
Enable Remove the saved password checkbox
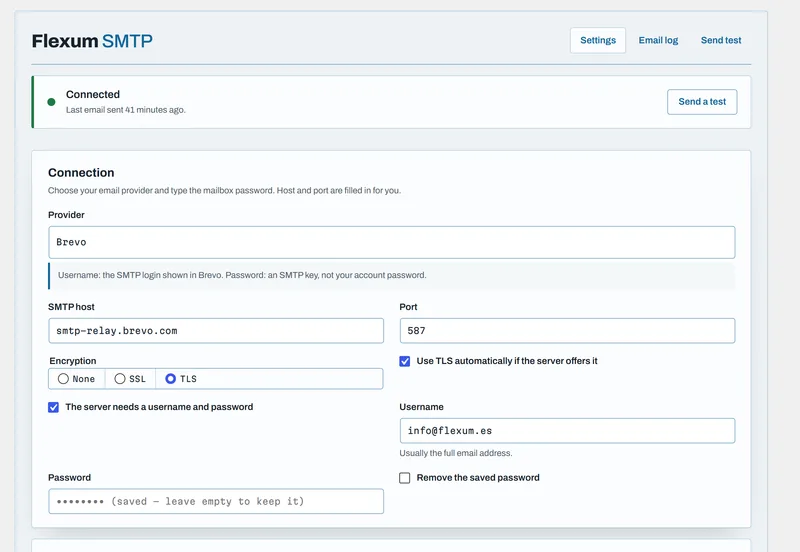click(405, 478)
